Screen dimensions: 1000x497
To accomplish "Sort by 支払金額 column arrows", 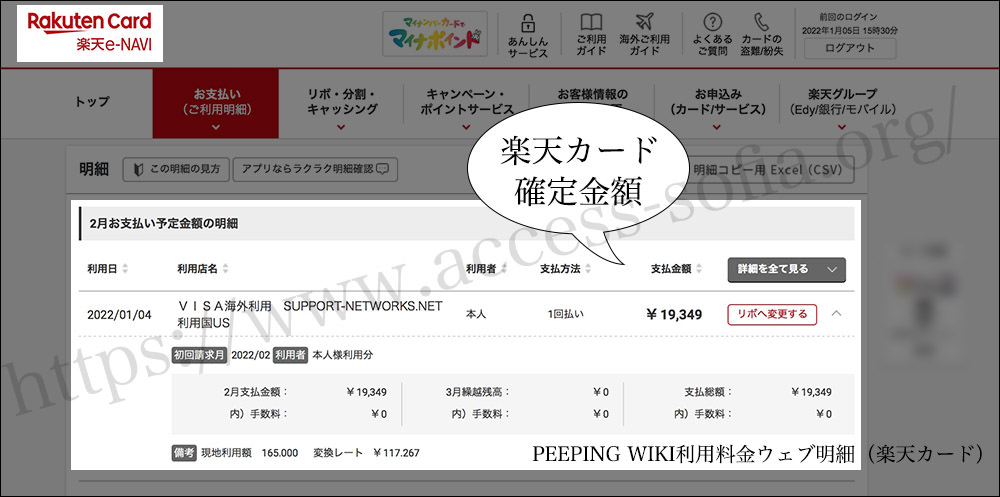I will coord(699,269).
